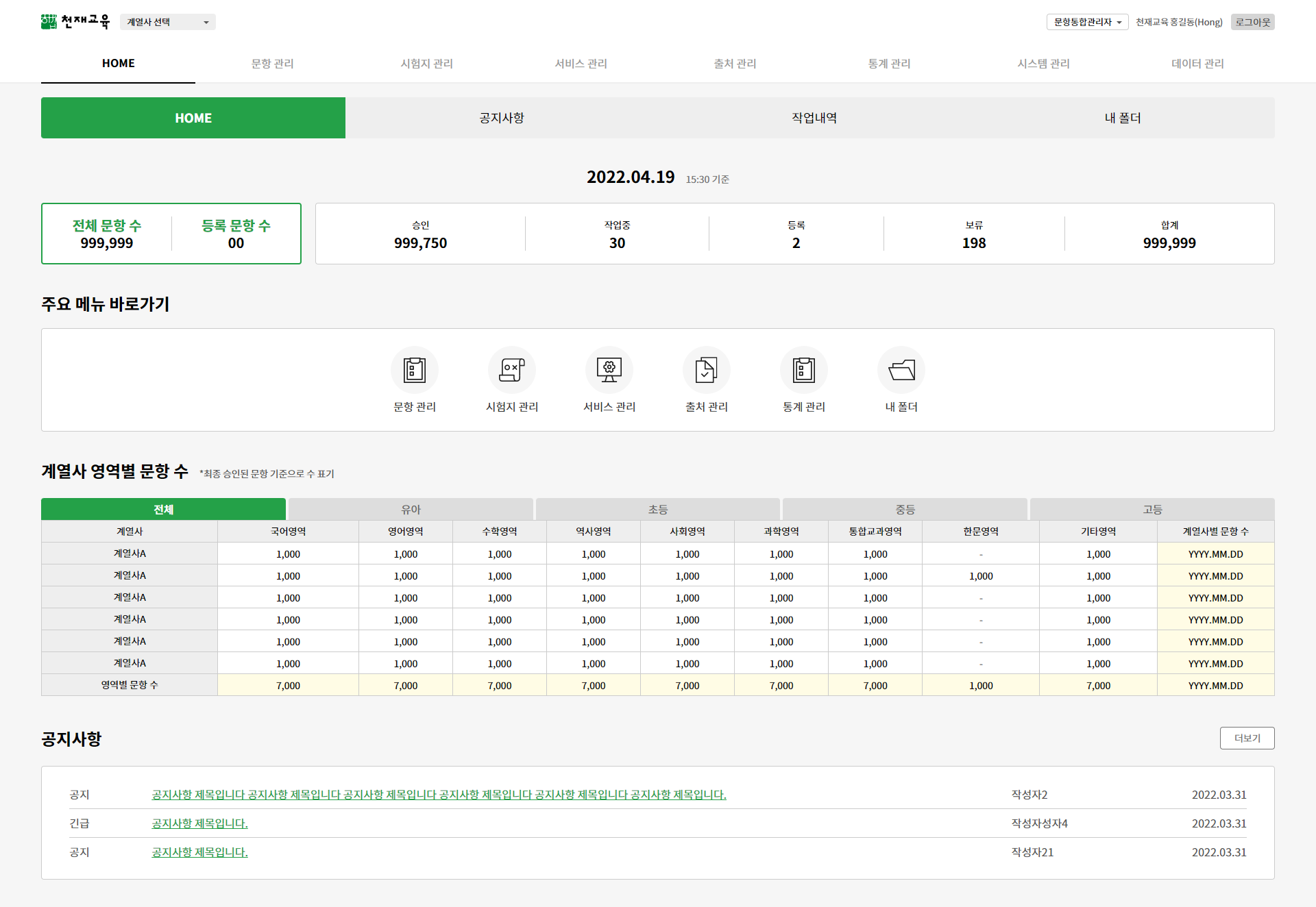1316x907 pixels.
Task: Select the 고등 area tab
Action: pos(1152,509)
